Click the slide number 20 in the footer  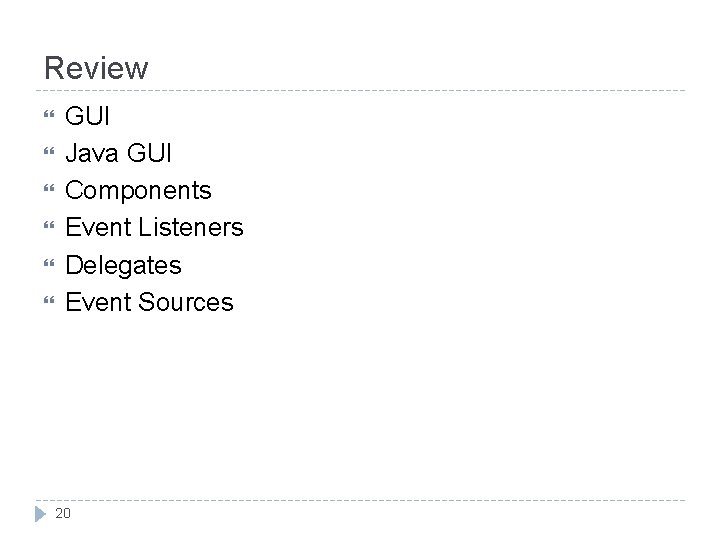[63, 514]
